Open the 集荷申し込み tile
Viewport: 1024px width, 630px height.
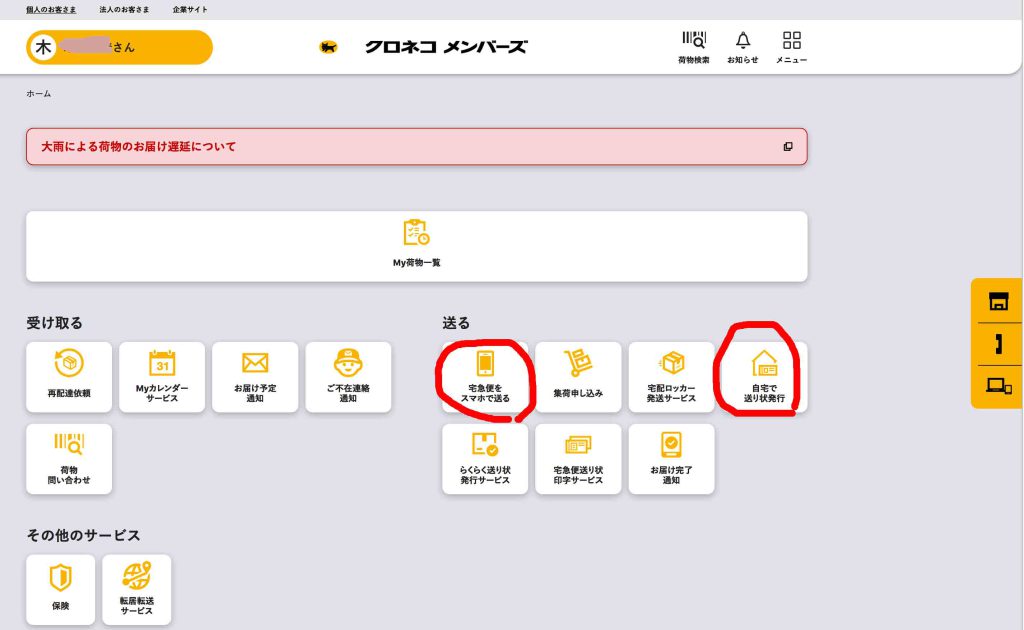pyautogui.click(x=578, y=377)
